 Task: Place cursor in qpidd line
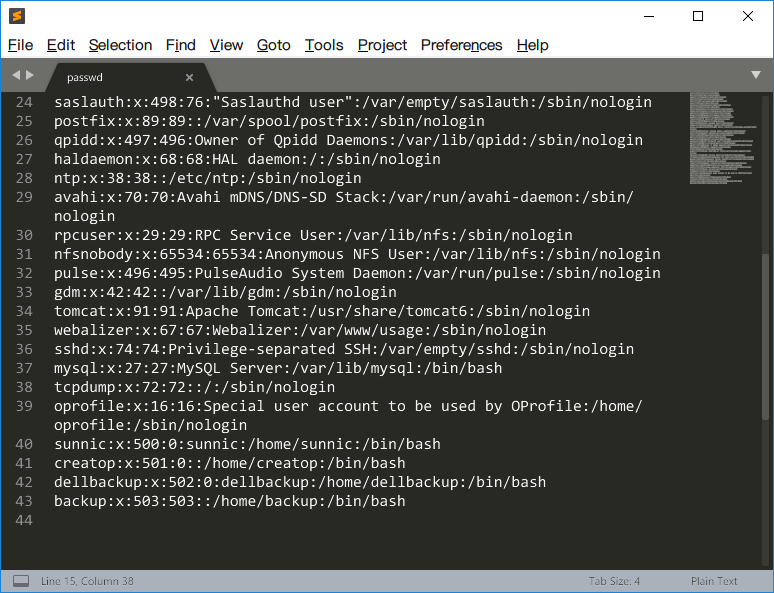tap(348, 140)
